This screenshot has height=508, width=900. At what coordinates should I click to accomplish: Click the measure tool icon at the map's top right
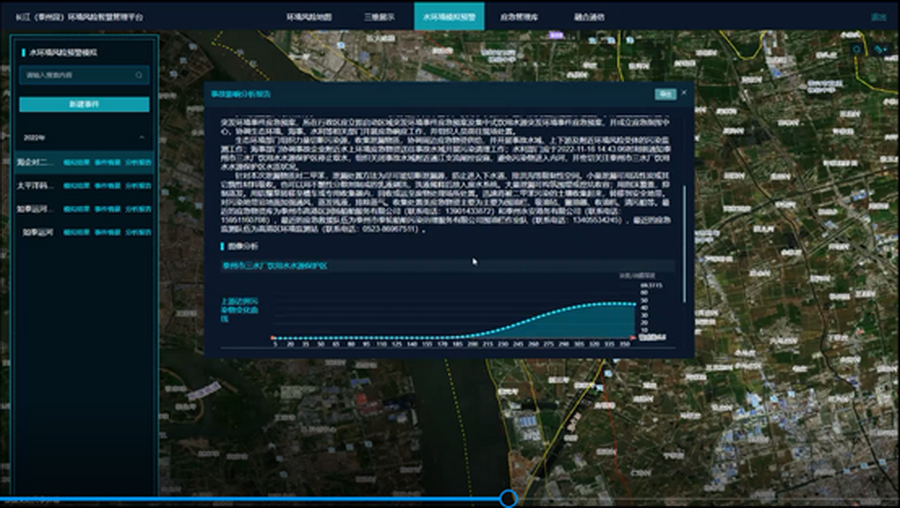click(876, 48)
